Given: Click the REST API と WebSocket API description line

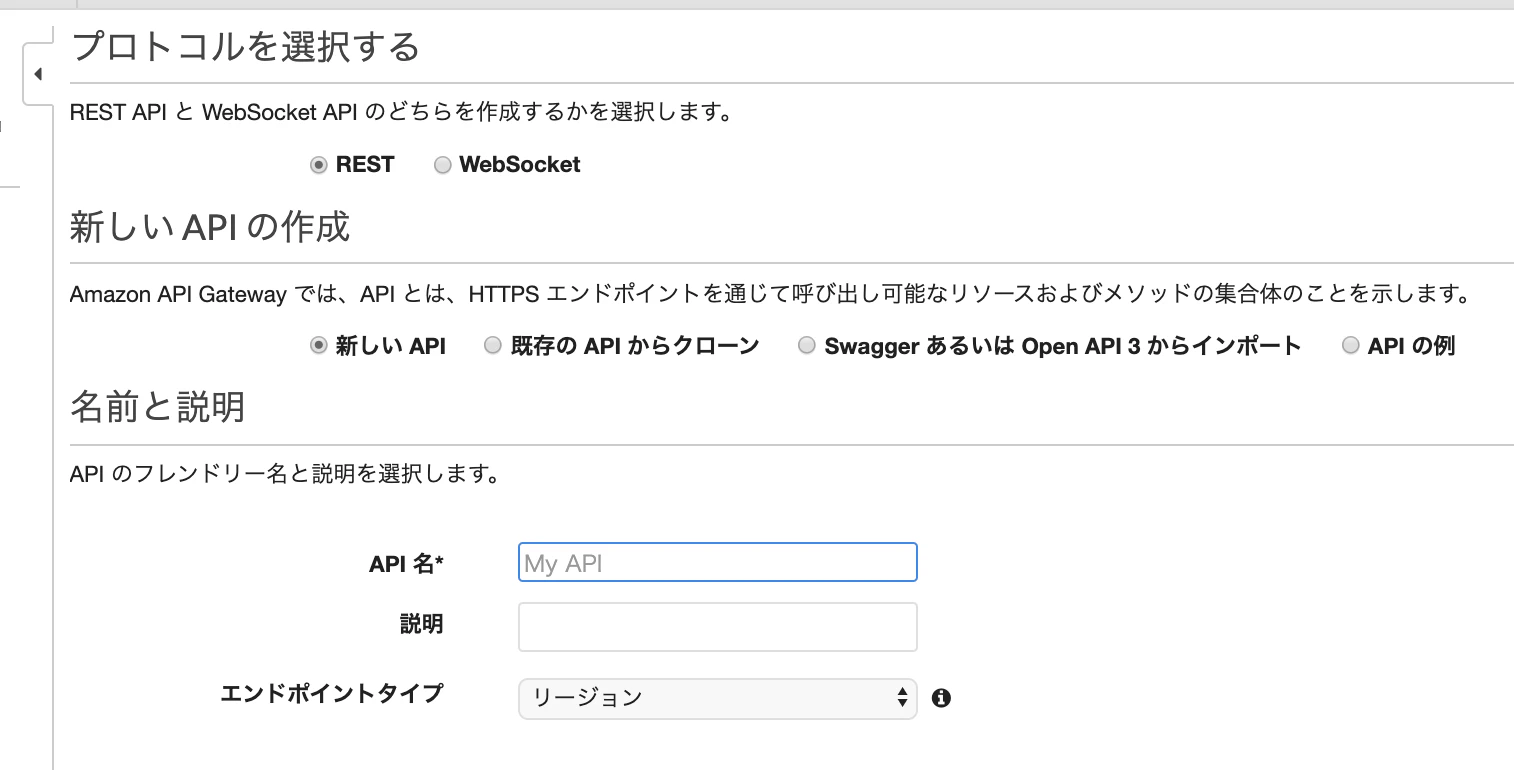Looking at the screenshot, I should [x=401, y=112].
